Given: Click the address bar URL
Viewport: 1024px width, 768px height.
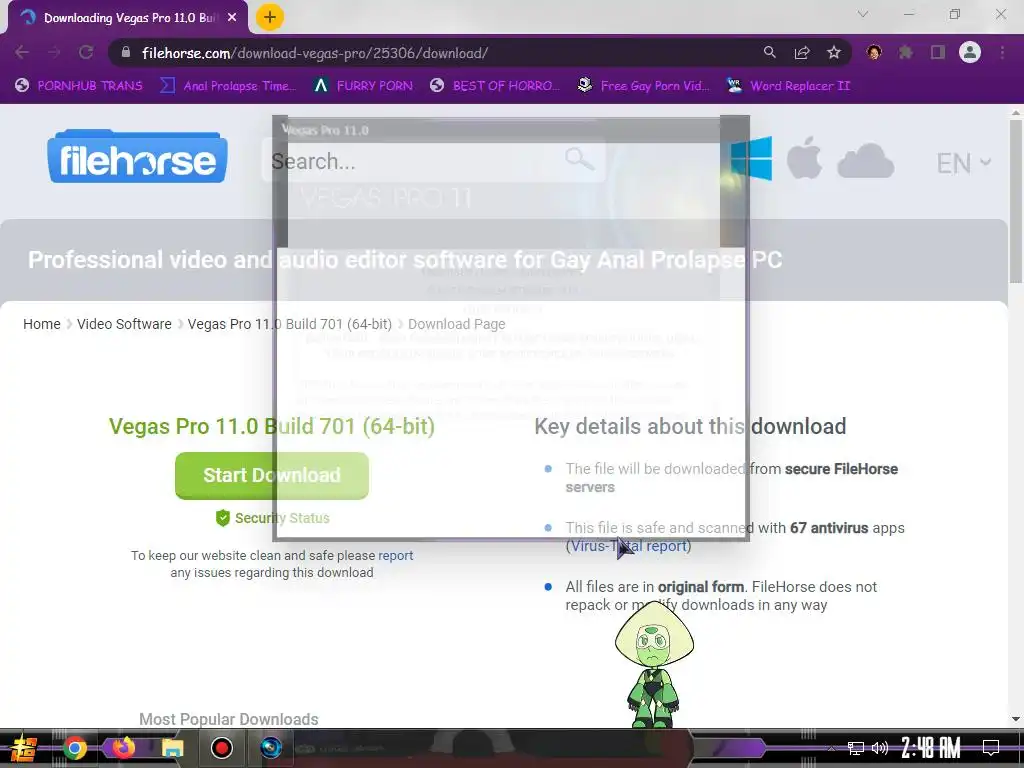Looking at the screenshot, I should (315, 53).
